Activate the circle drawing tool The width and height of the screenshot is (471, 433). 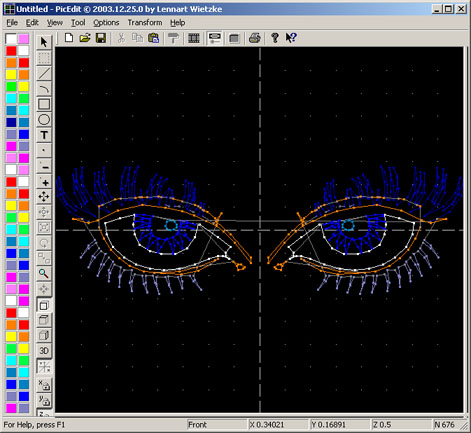pos(44,119)
